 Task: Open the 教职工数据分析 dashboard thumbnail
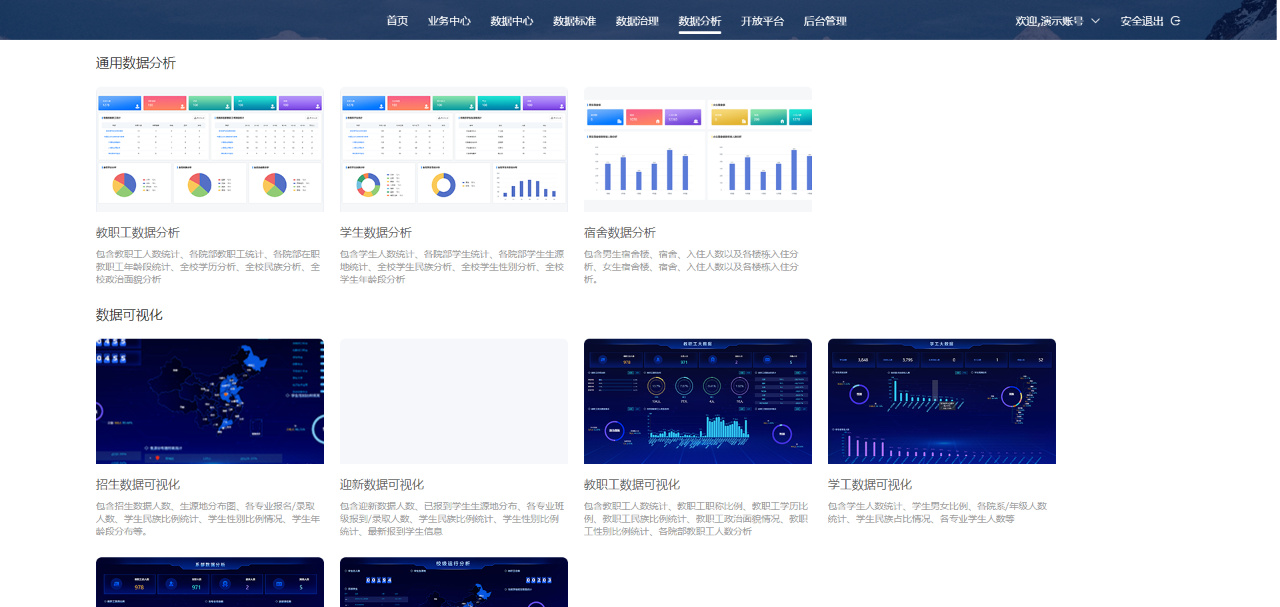(210, 149)
